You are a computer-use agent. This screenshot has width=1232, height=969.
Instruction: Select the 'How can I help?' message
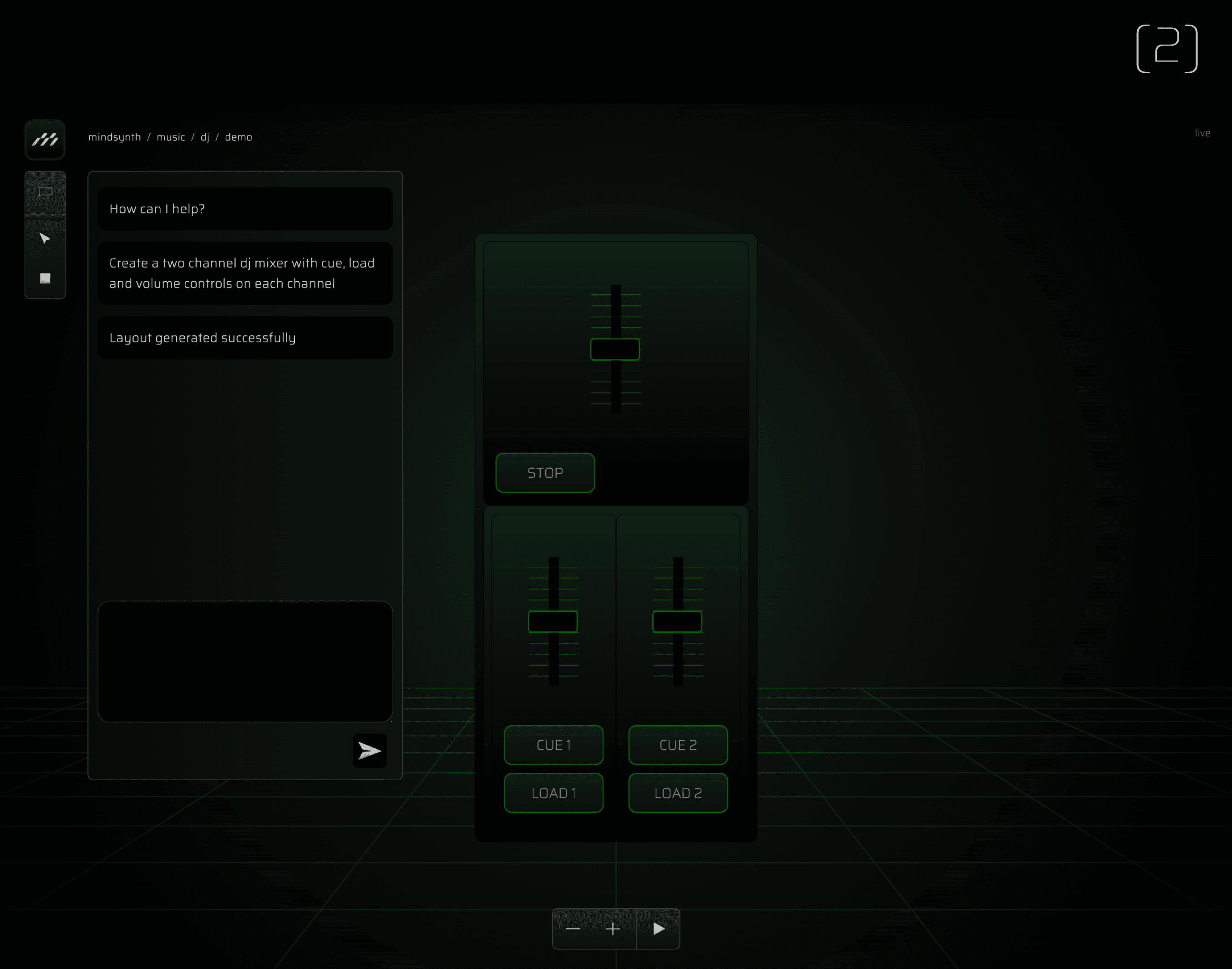point(245,209)
